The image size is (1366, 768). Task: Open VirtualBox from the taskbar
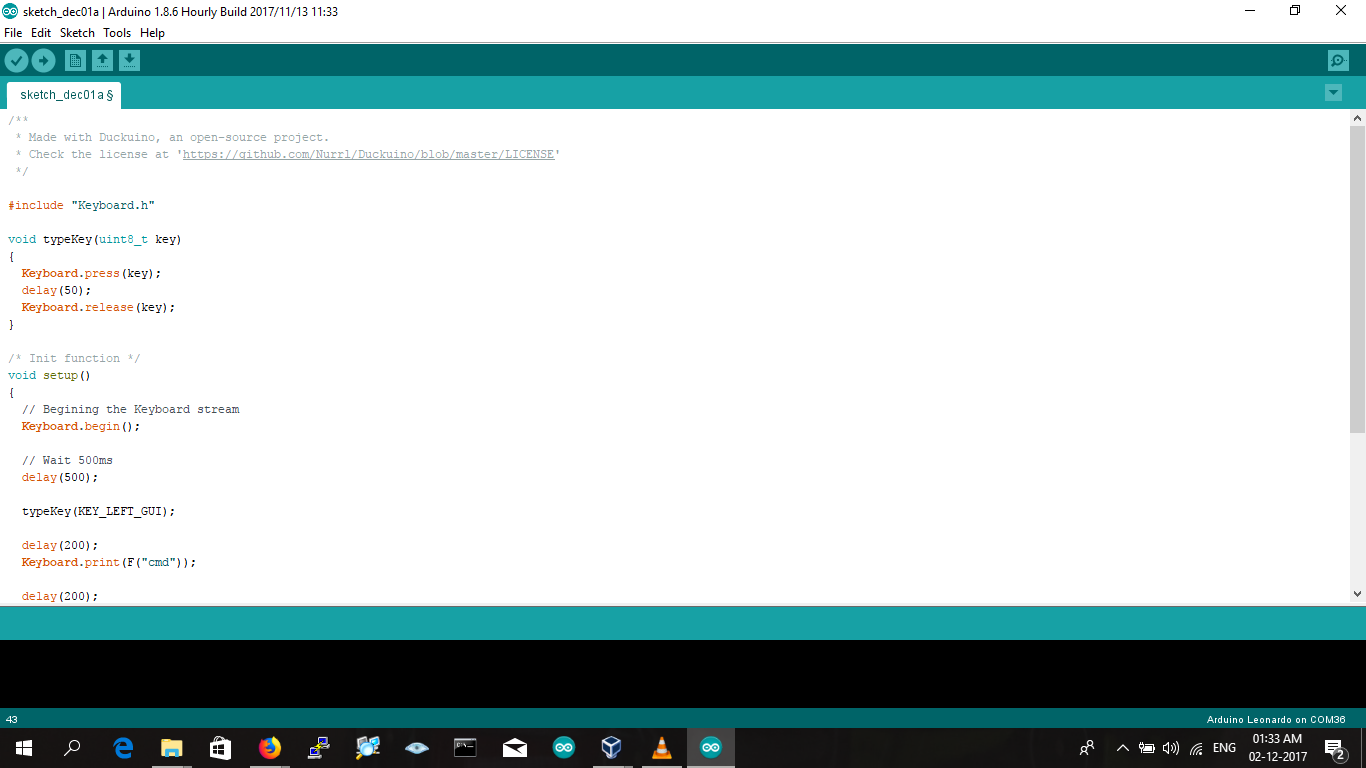[612, 748]
